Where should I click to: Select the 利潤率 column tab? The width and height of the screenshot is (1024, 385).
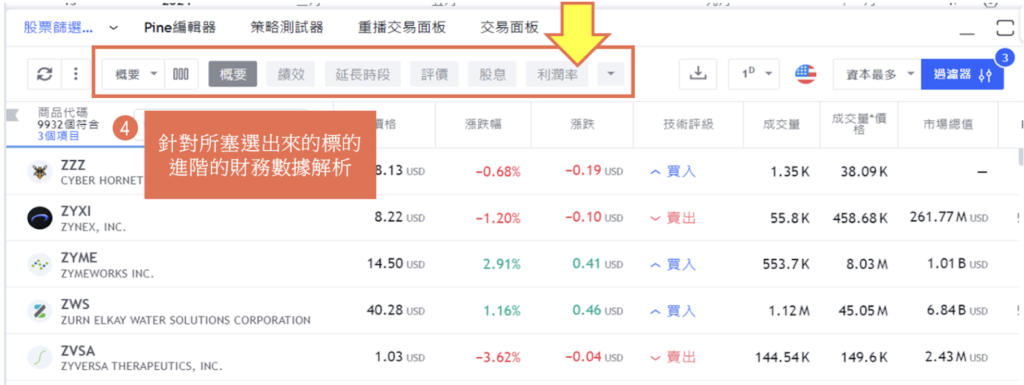(x=557, y=74)
